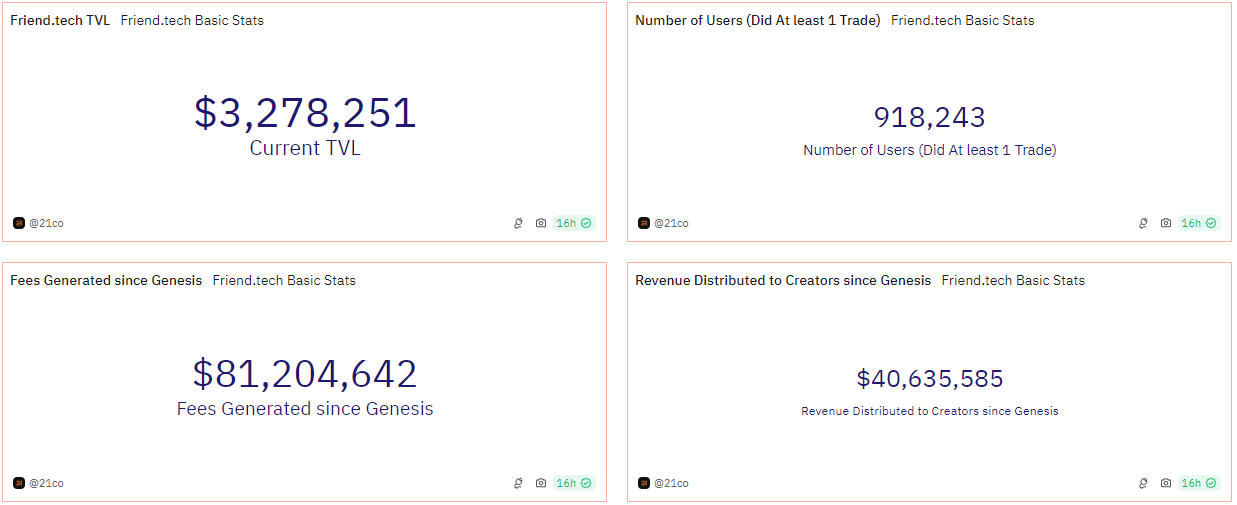Open the Friend.tech TVL title link
1237x505 pixels.
point(60,20)
